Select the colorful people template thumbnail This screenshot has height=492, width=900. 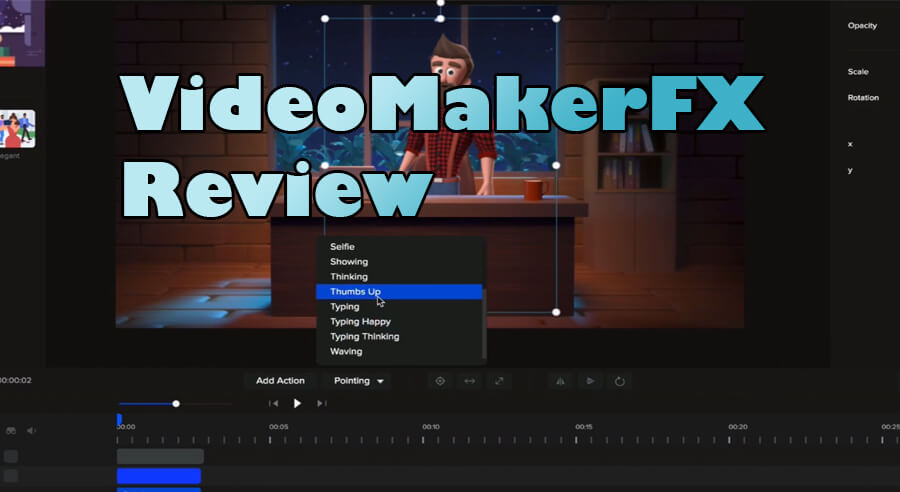(x=17, y=129)
